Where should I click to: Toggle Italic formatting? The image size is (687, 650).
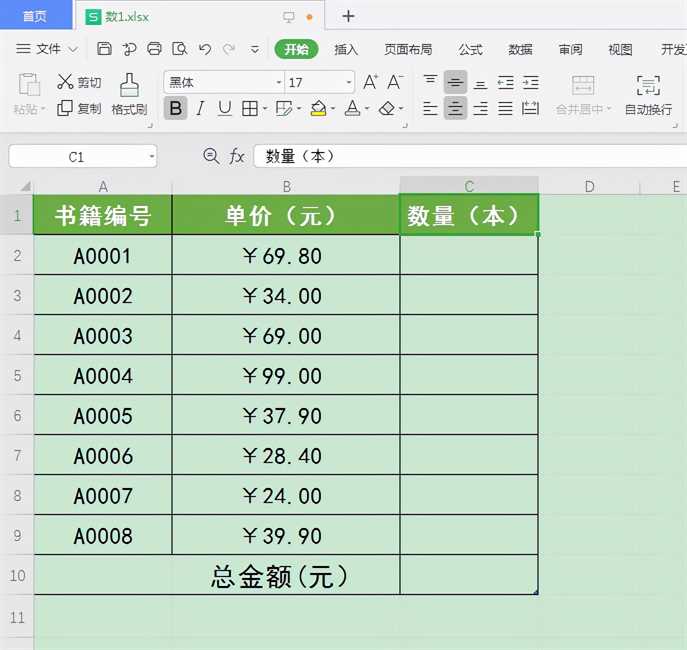[200, 108]
